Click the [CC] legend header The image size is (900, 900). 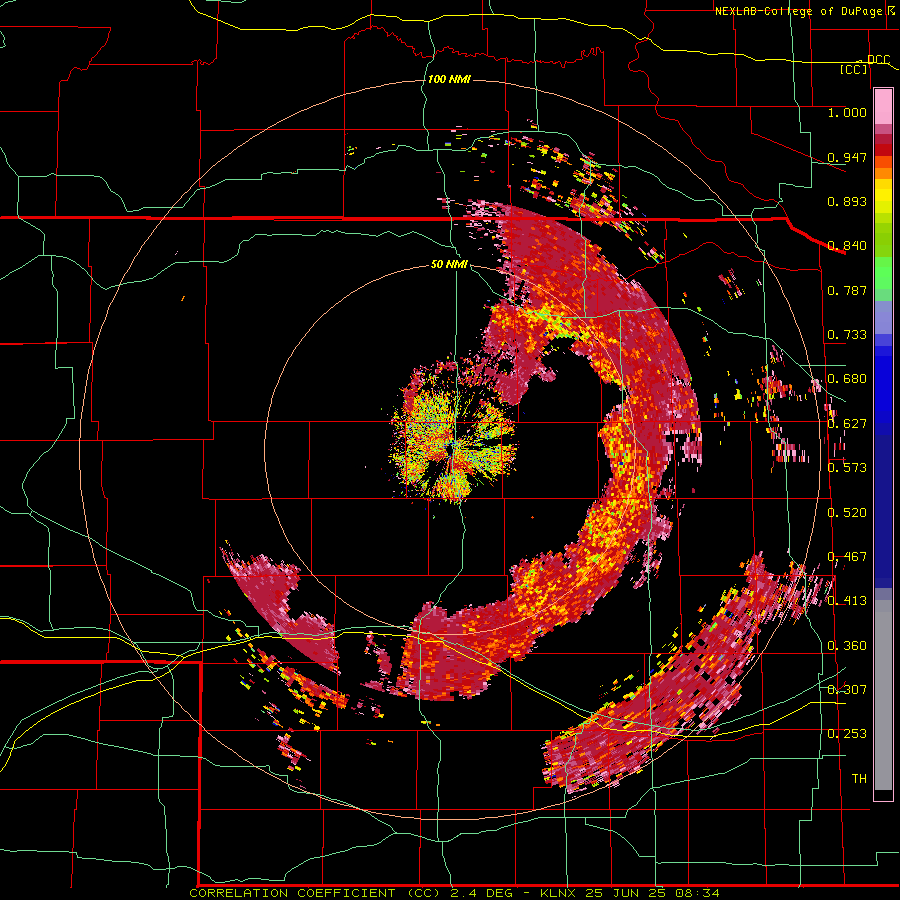[x=853, y=69]
